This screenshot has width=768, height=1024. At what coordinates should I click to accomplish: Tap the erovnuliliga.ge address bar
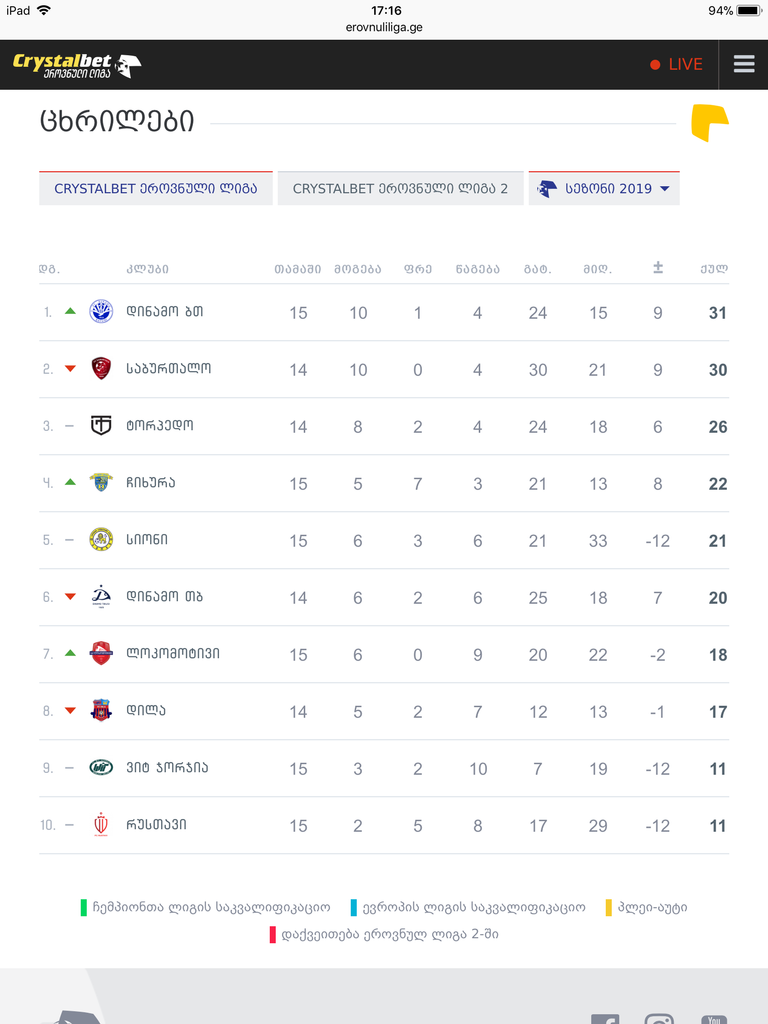(x=384, y=27)
